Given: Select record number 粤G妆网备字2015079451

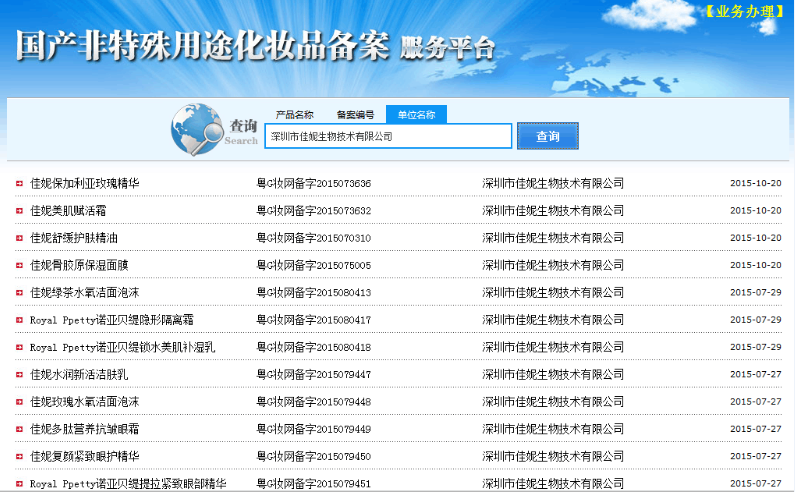Looking at the screenshot, I should click(x=314, y=484).
